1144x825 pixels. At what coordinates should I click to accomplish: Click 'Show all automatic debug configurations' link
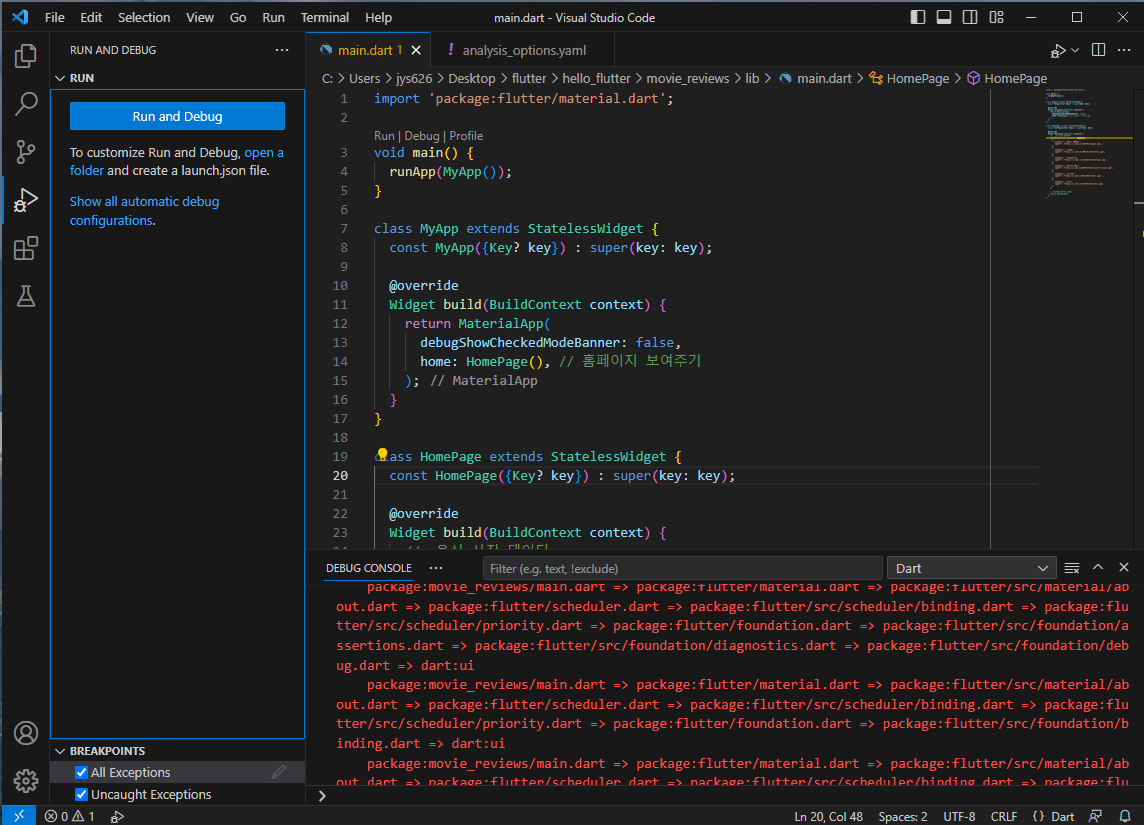coord(144,211)
